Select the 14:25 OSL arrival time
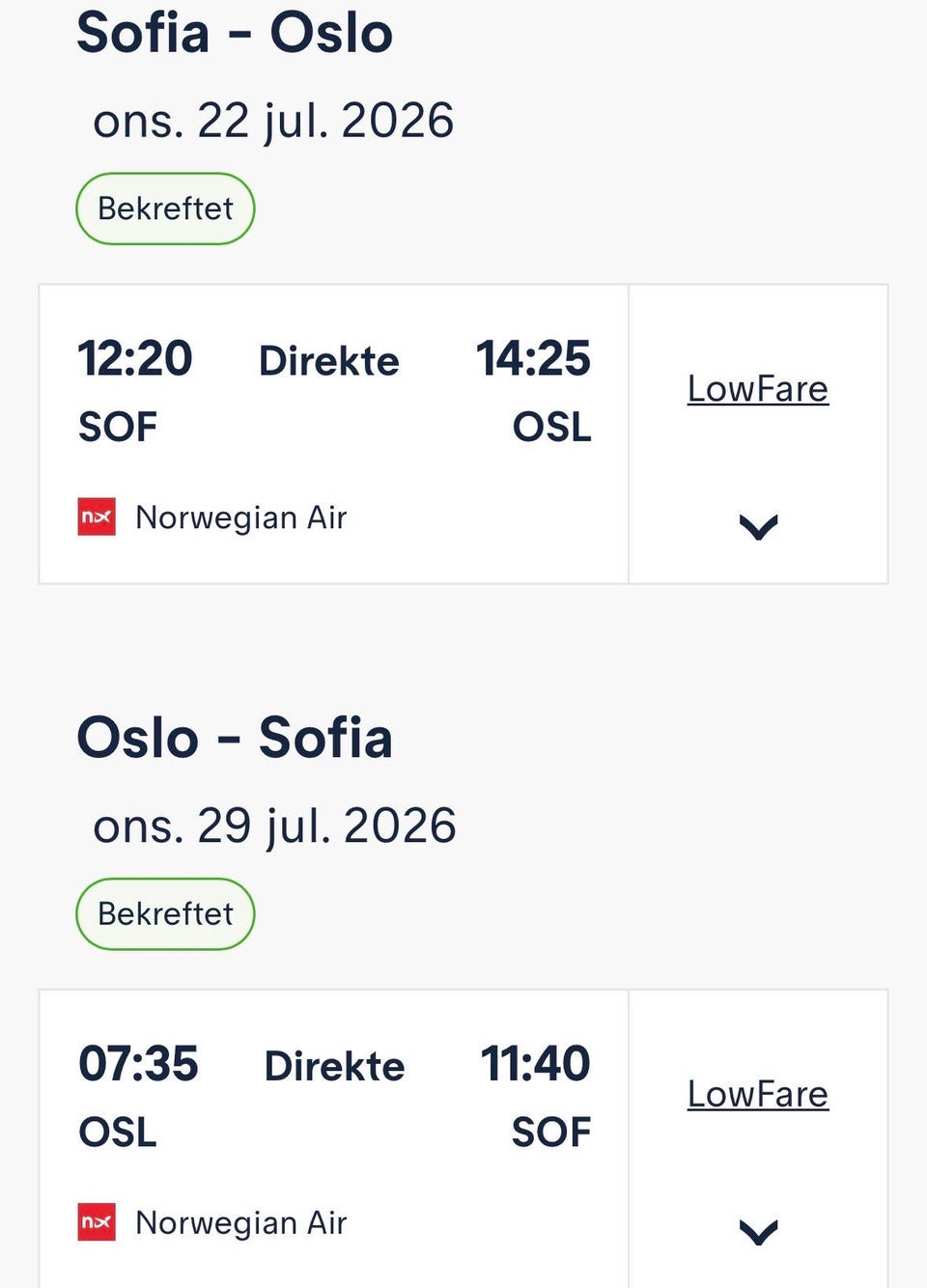The height and width of the screenshot is (1288, 927). tap(533, 358)
